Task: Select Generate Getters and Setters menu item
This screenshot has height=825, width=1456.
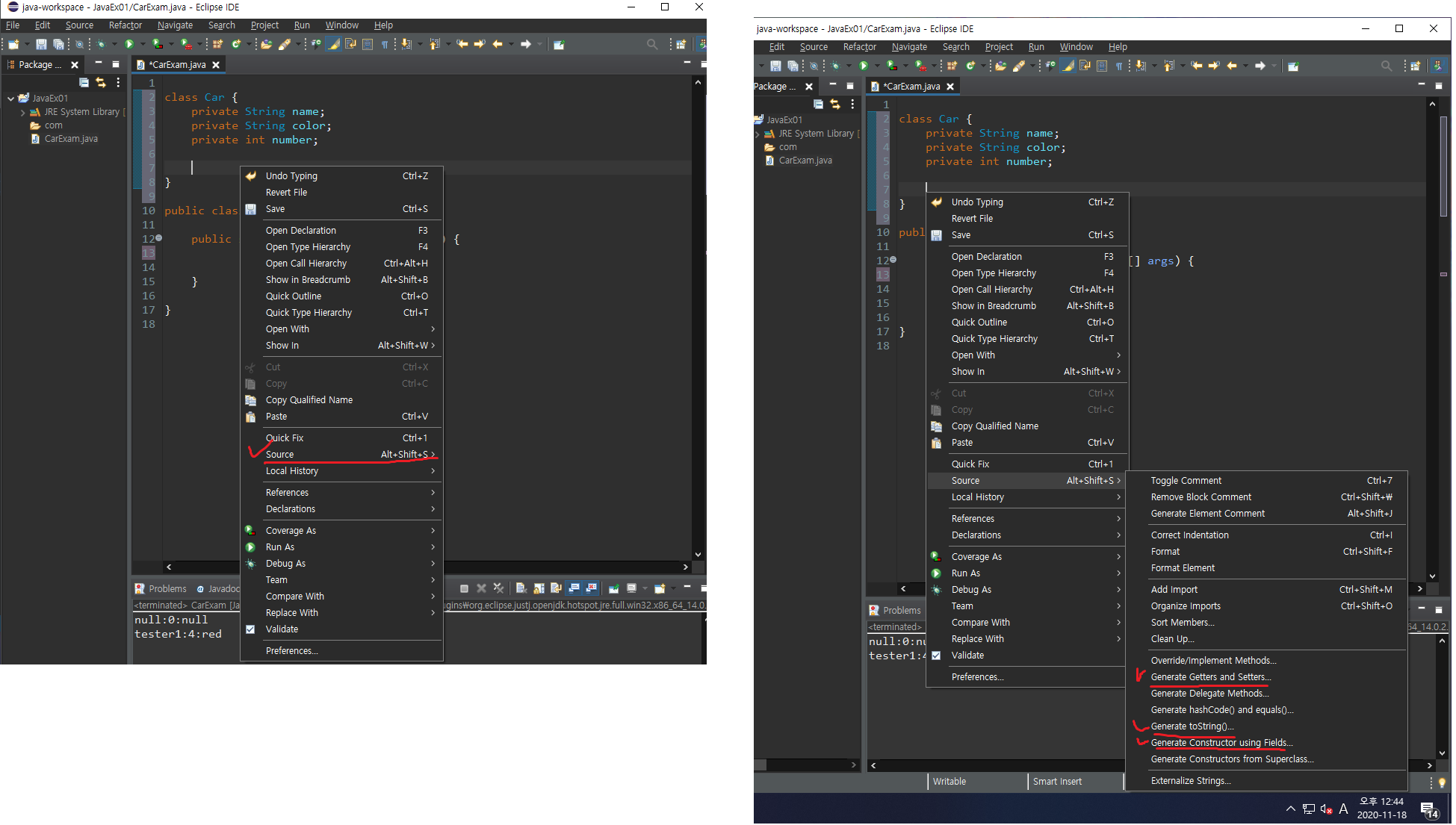Action: pos(1210,677)
